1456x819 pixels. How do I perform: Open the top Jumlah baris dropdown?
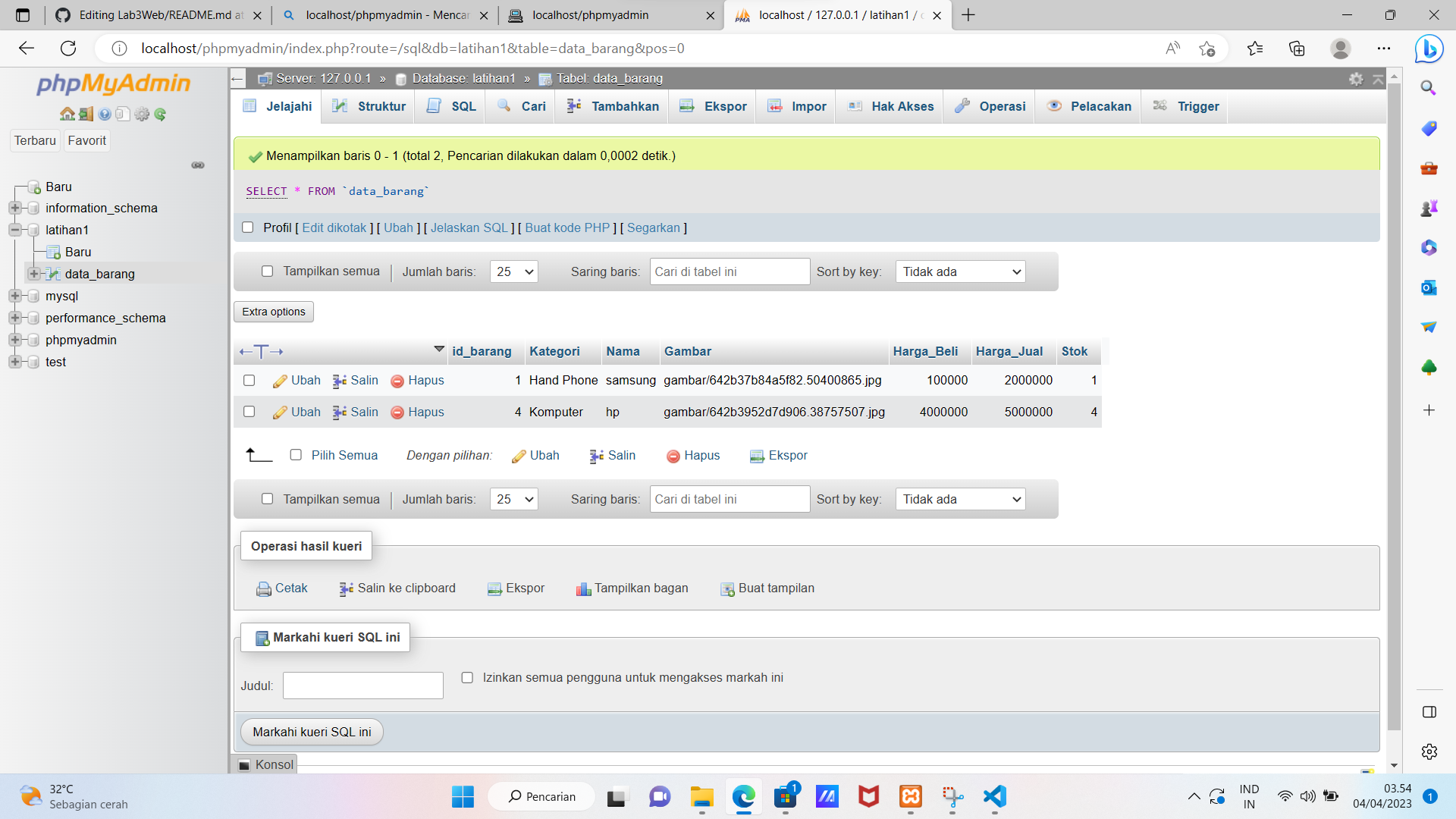(513, 271)
